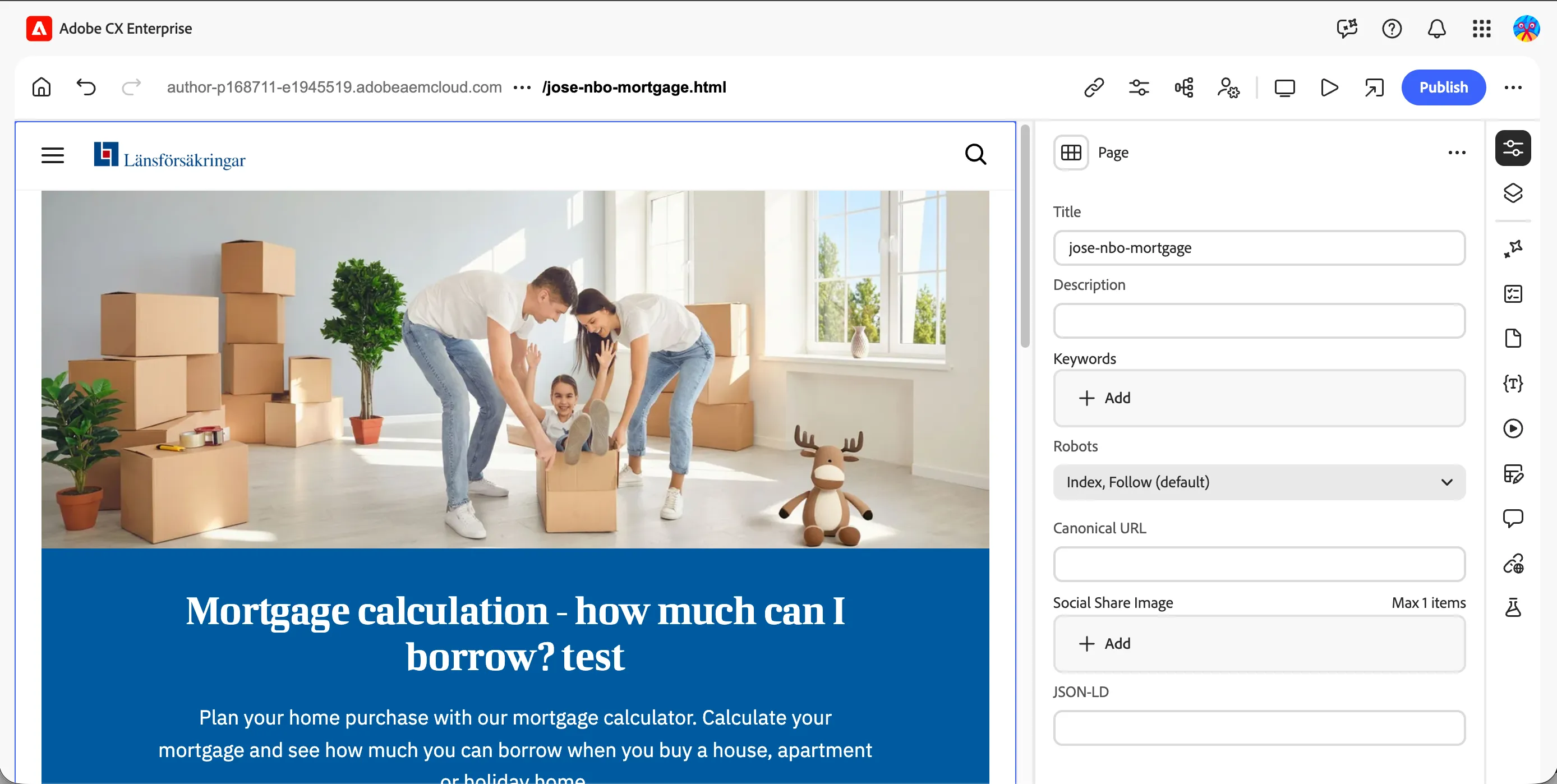Click the Länsförsäkringar logo

point(169,155)
